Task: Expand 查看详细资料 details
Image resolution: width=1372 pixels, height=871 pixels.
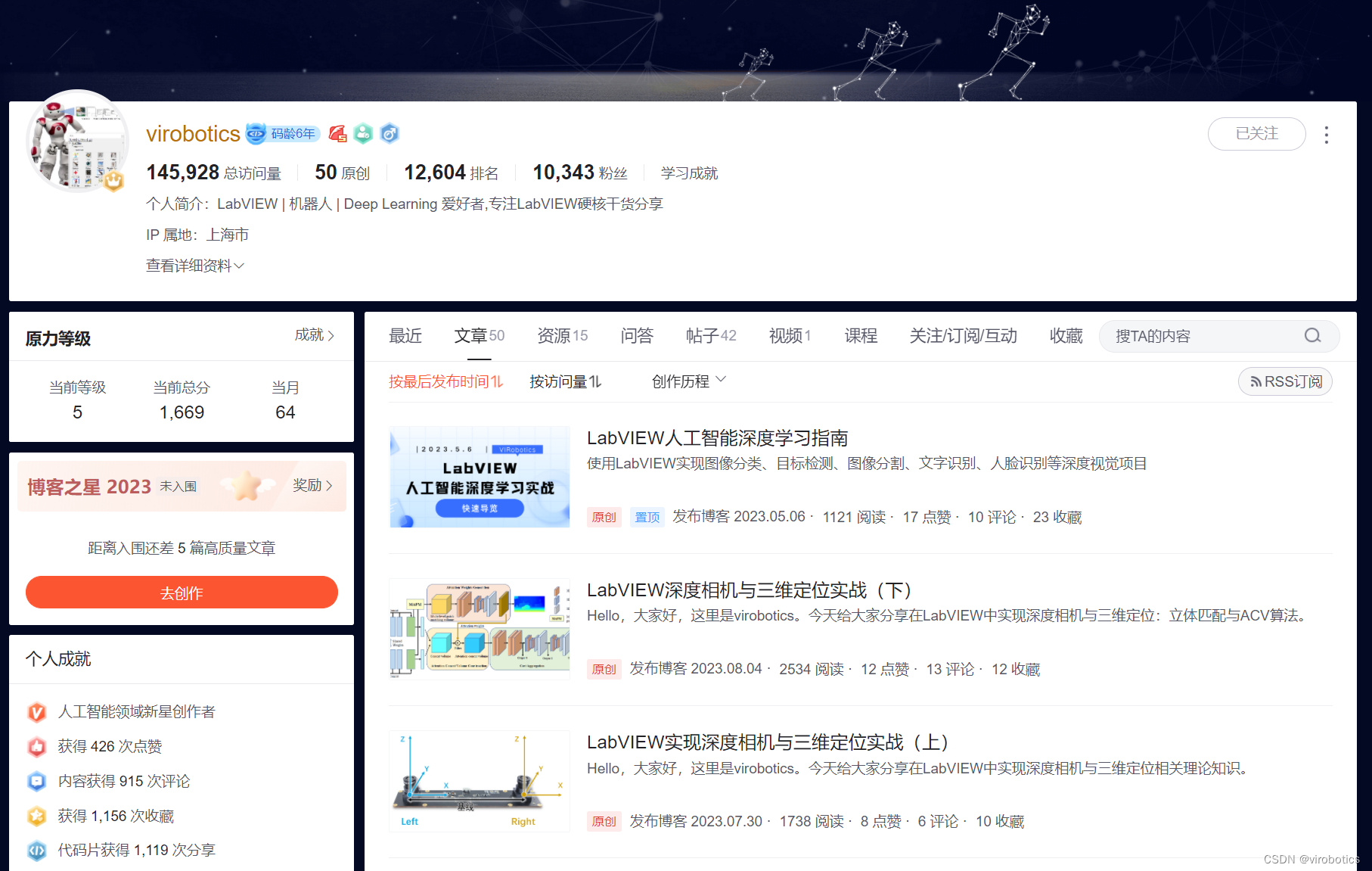Action: (x=195, y=266)
